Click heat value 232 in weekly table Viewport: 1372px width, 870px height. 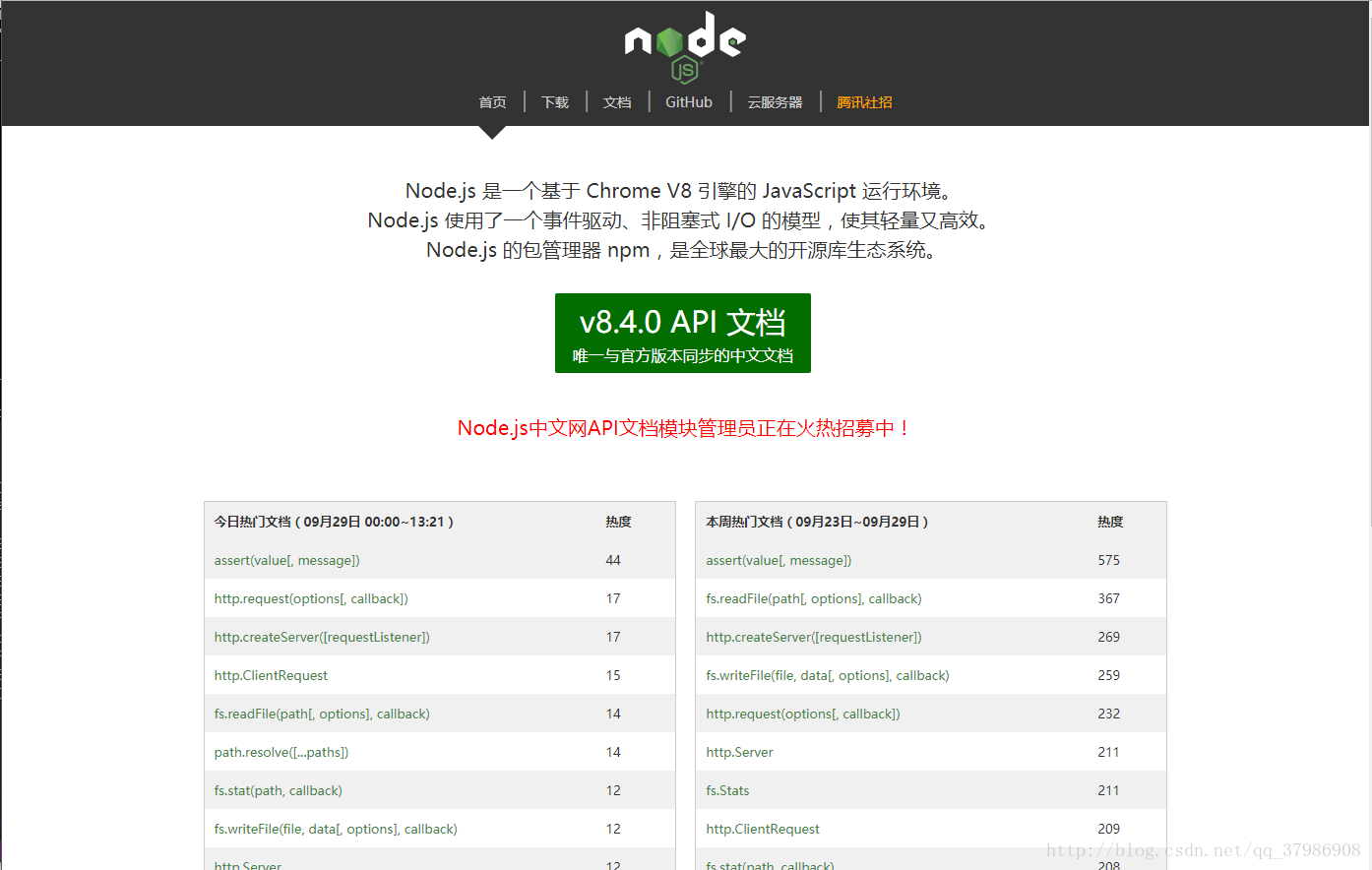1109,714
